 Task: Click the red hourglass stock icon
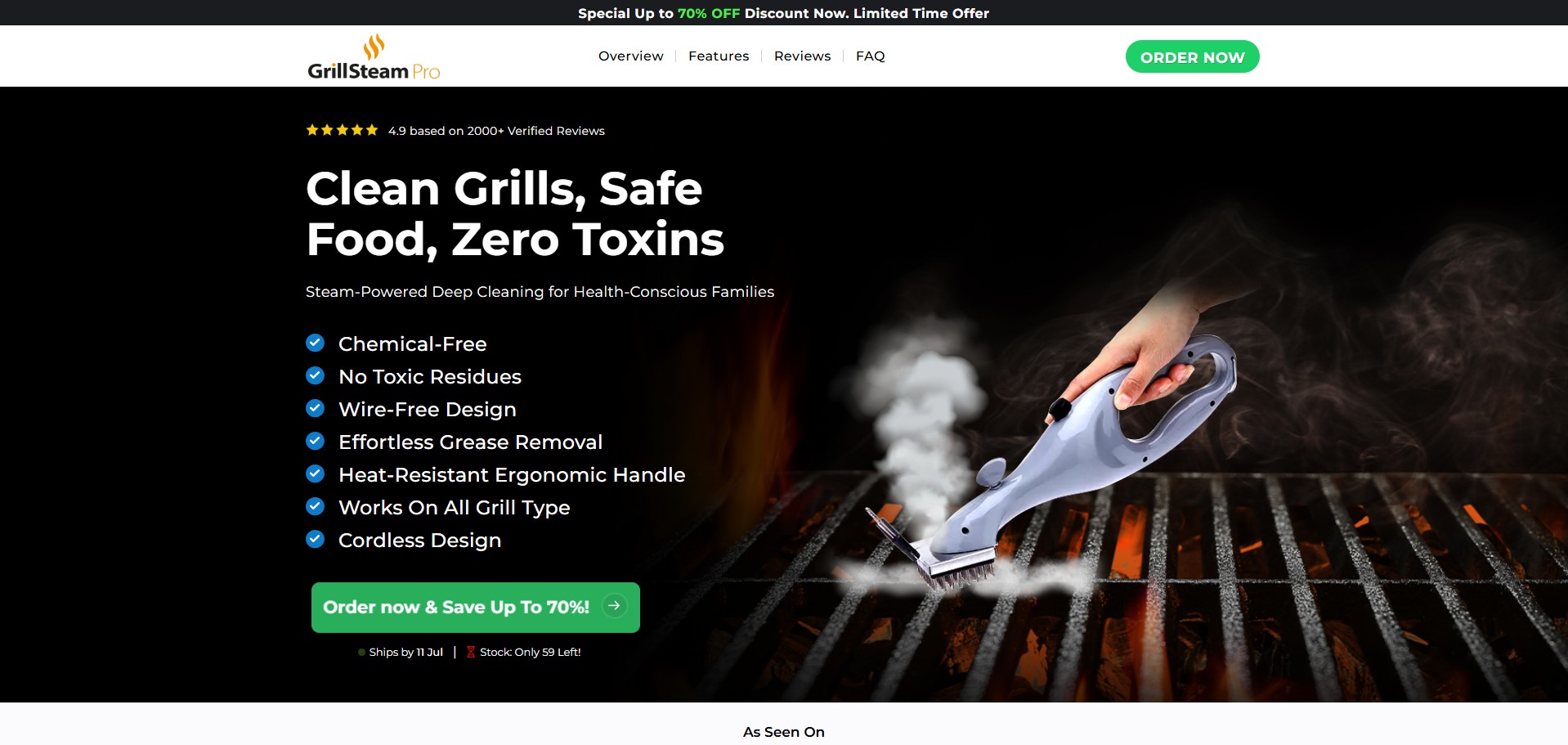[x=471, y=652]
